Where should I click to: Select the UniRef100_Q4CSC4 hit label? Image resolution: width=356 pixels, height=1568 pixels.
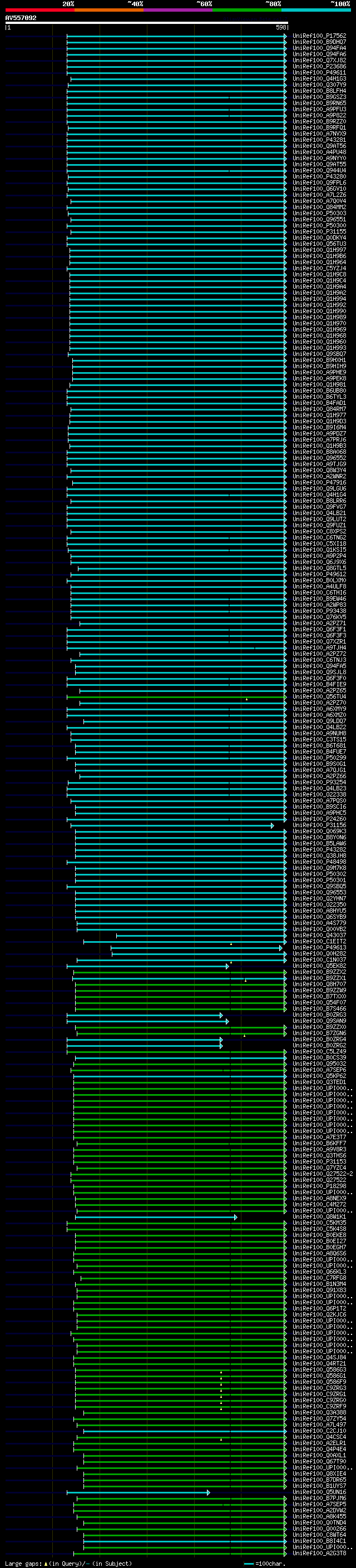319,1437
